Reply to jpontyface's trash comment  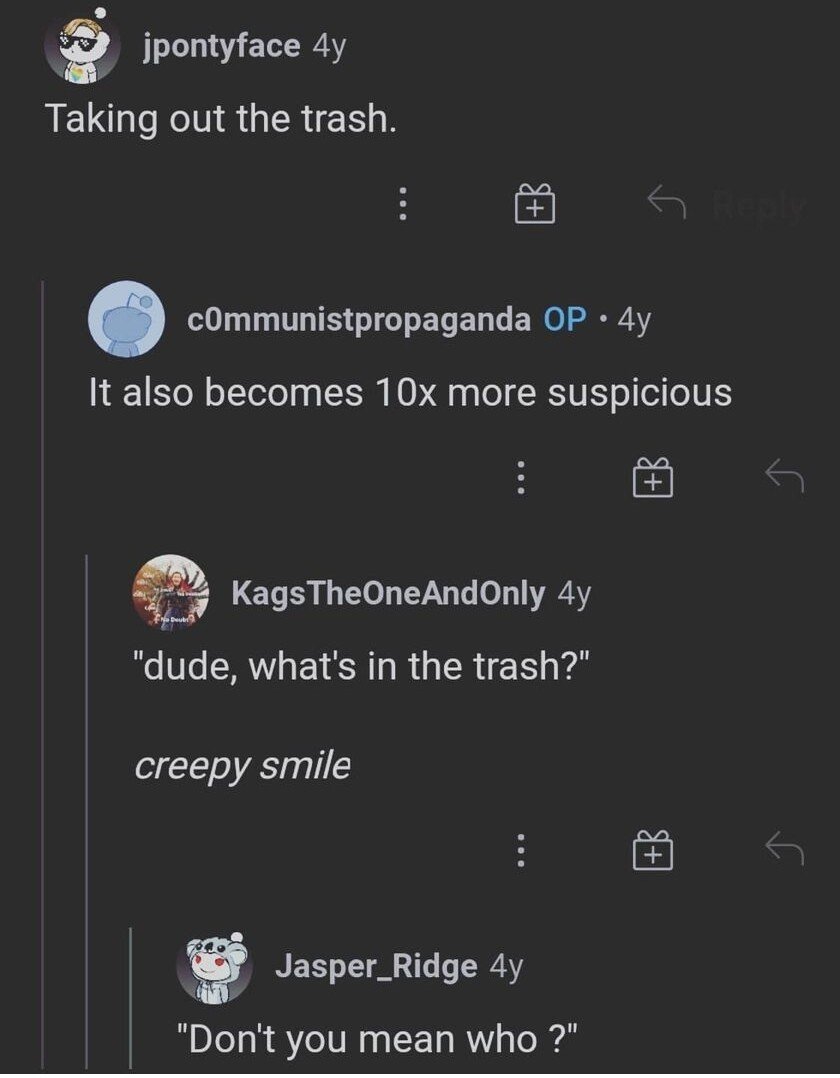coord(725,206)
